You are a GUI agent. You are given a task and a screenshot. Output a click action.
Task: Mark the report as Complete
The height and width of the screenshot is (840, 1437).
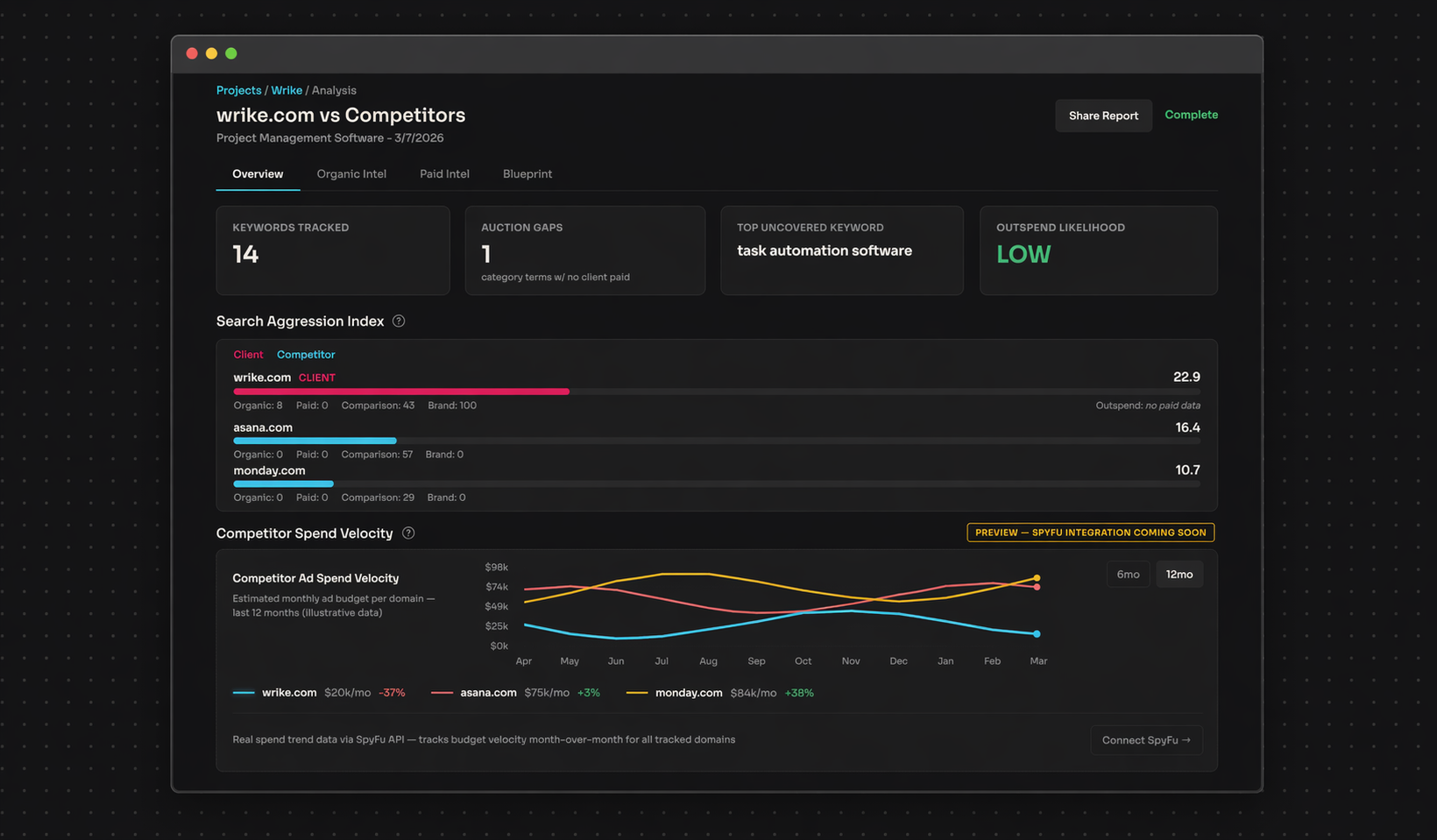[1191, 115]
